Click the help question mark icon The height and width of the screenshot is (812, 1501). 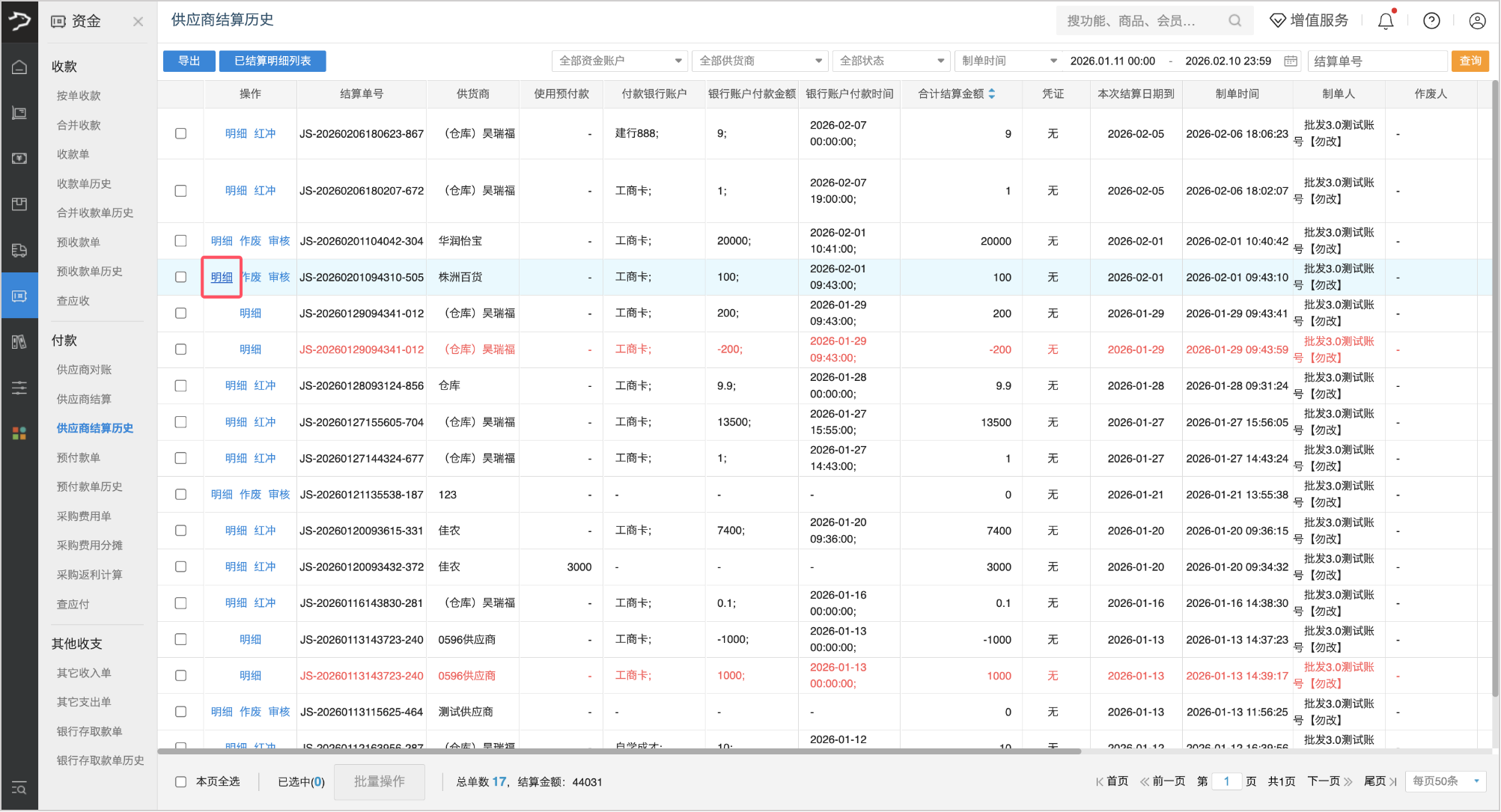tap(1431, 21)
